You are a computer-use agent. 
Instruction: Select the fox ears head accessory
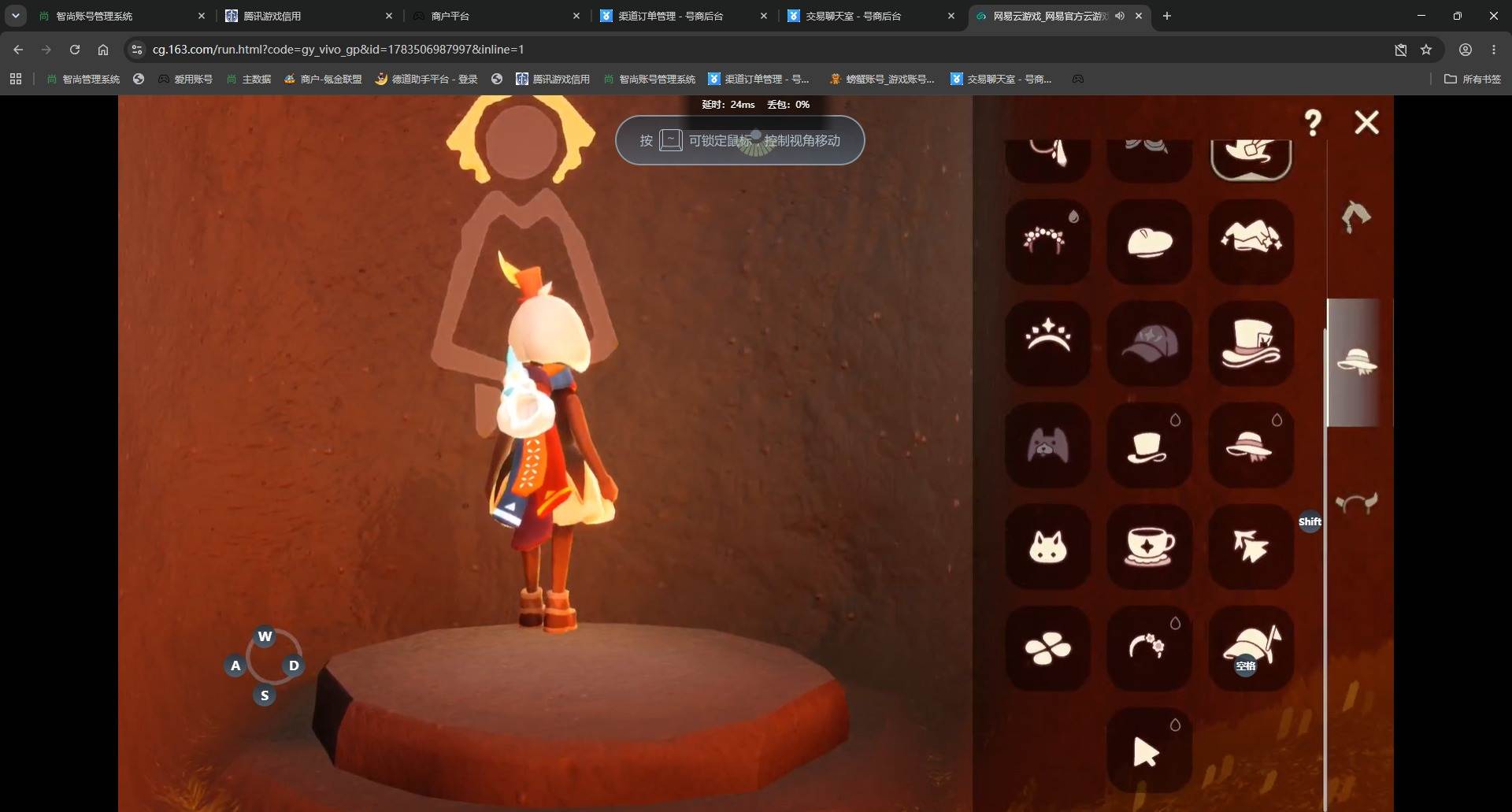point(1048,445)
